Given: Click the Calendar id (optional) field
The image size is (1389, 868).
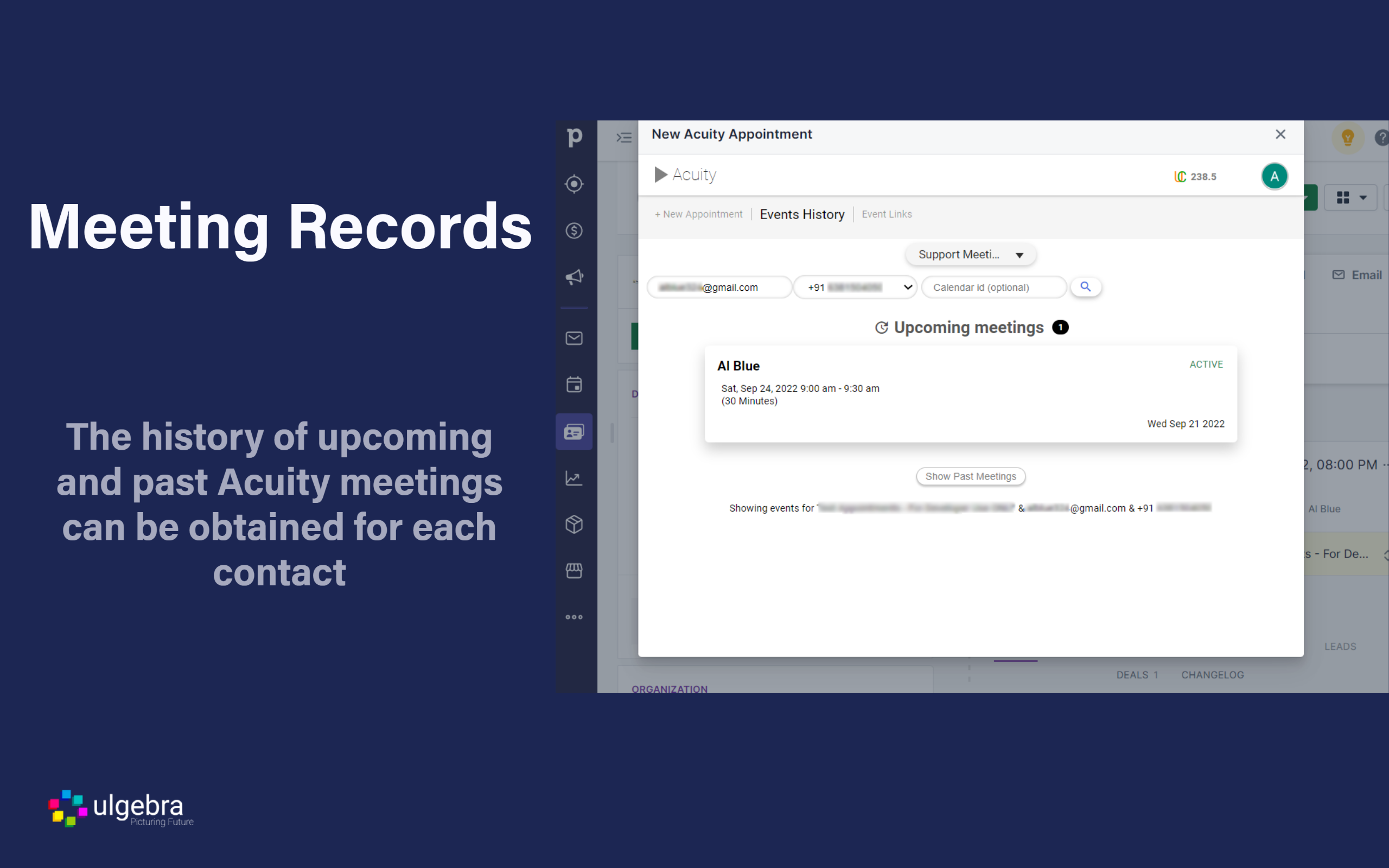Looking at the screenshot, I should click(994, 287).
